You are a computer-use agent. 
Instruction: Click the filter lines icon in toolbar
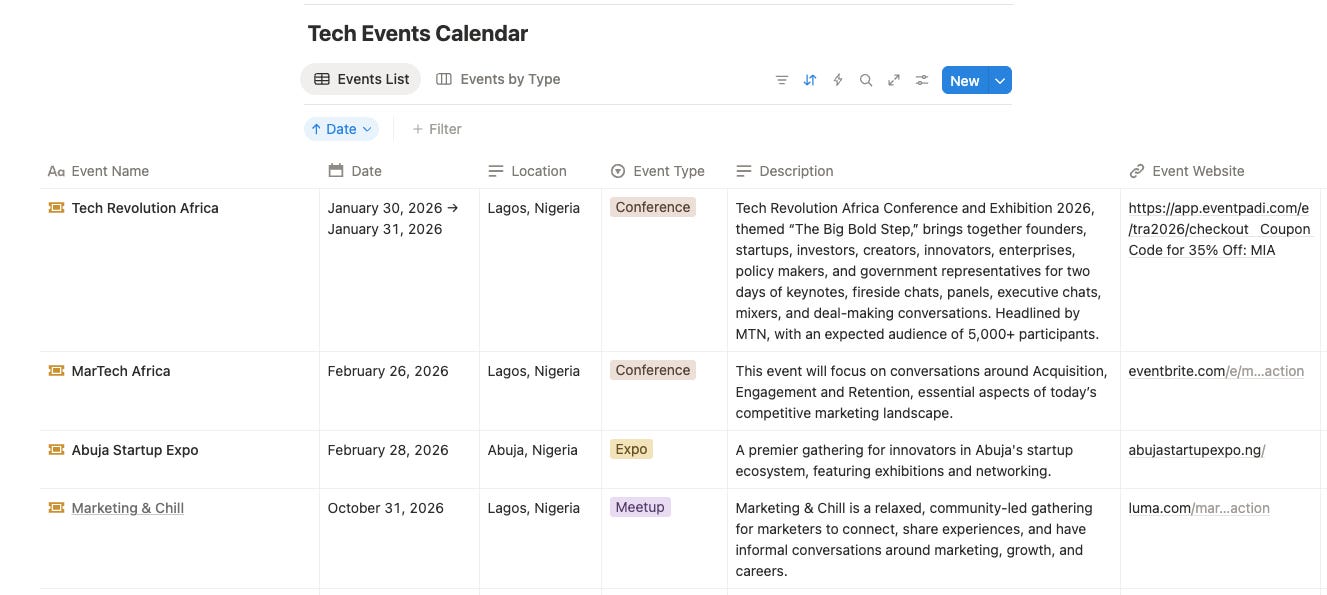click(x=782, y=80)
